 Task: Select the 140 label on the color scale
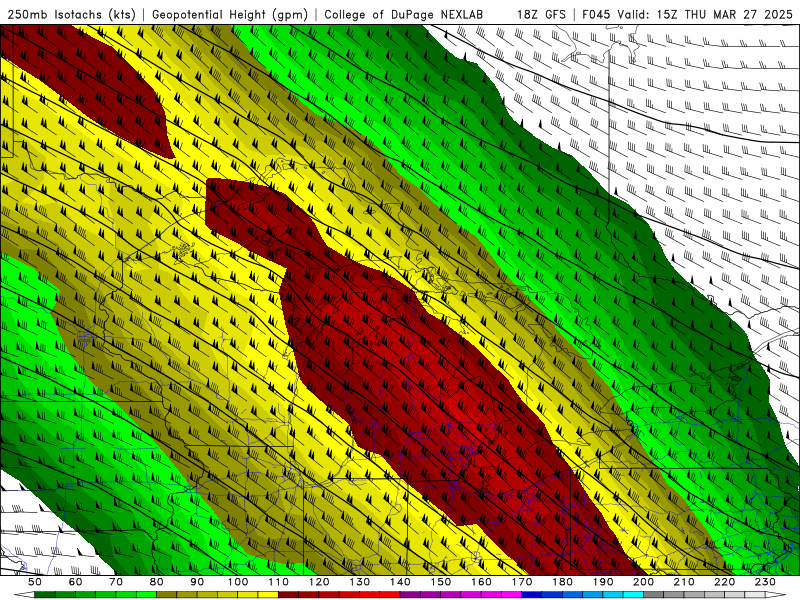400,582
